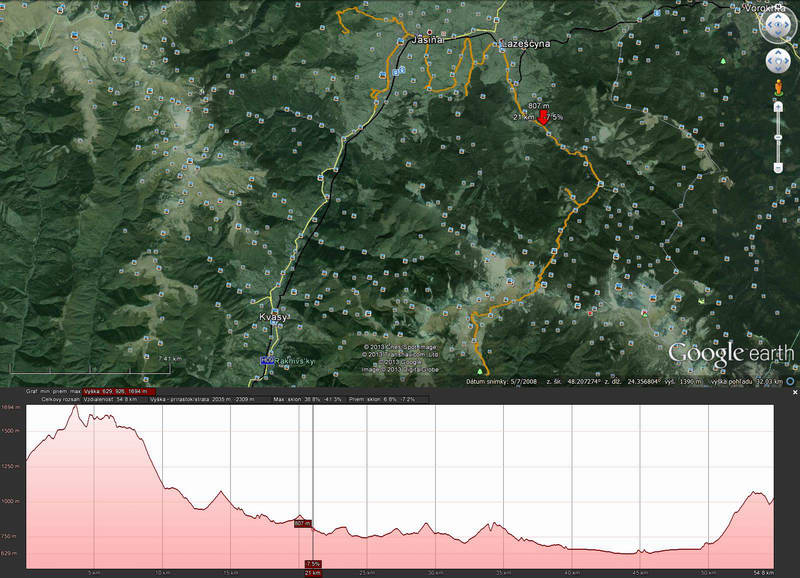Click the red arrow marker on the orange track

pos(543,117)
